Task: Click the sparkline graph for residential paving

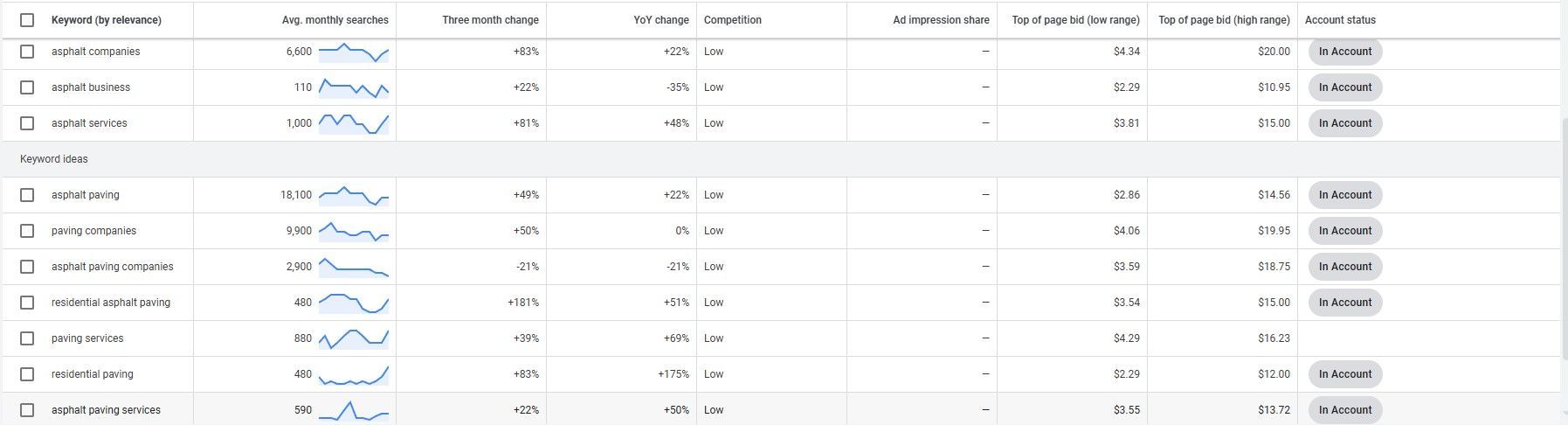Action: tap(354, 374)
